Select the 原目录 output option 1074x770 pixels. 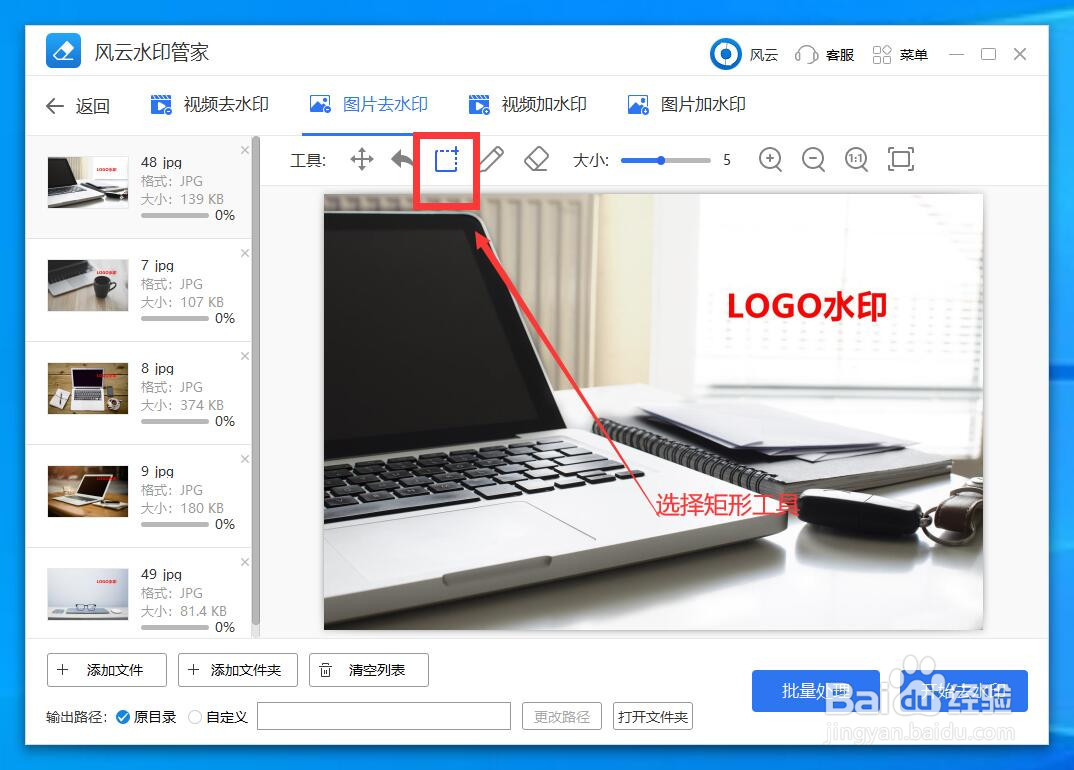(124, 716)
